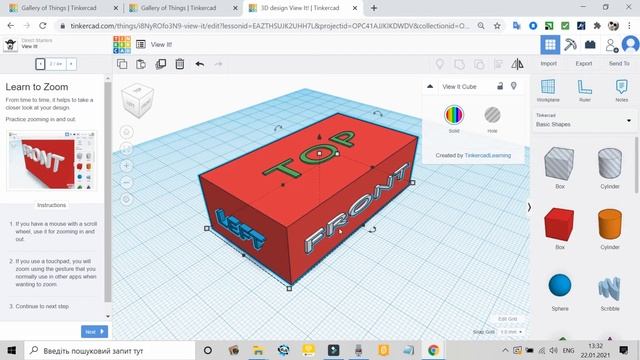The image size is (640, 360).
Task: Switch to 3D design grid view
Action: coord(550,44)
